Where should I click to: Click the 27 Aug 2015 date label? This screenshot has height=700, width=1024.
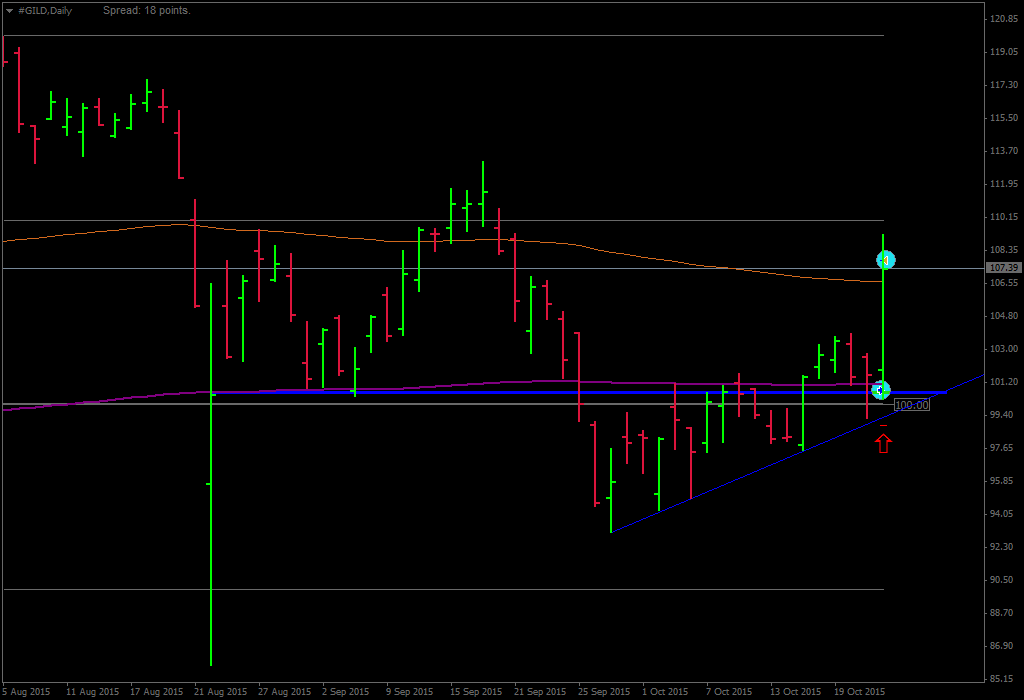click(x=285, y=692)
